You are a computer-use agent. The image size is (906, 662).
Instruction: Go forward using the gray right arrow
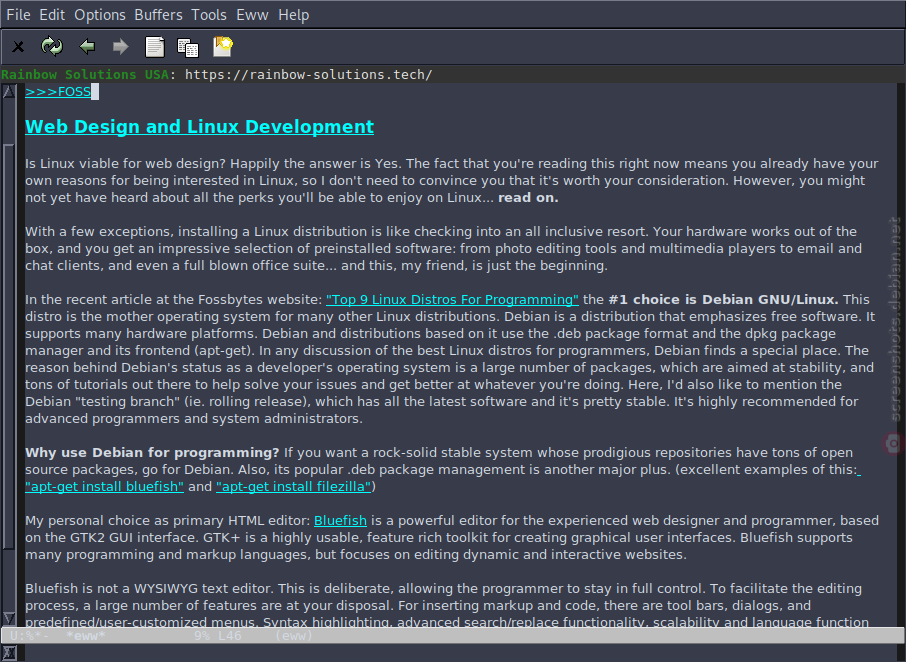click(121, 46)
